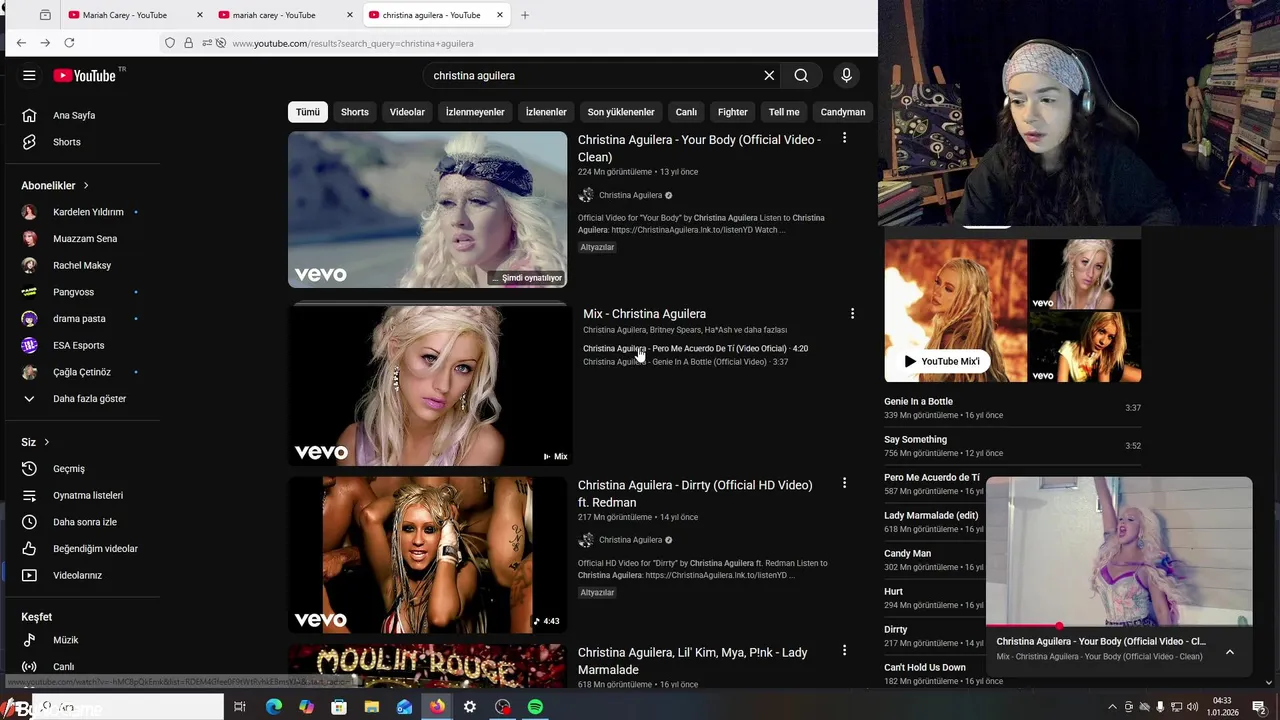
Task: Go forward with the browser forward arrow
Action: pyautogui.click(x=45, y=43)
